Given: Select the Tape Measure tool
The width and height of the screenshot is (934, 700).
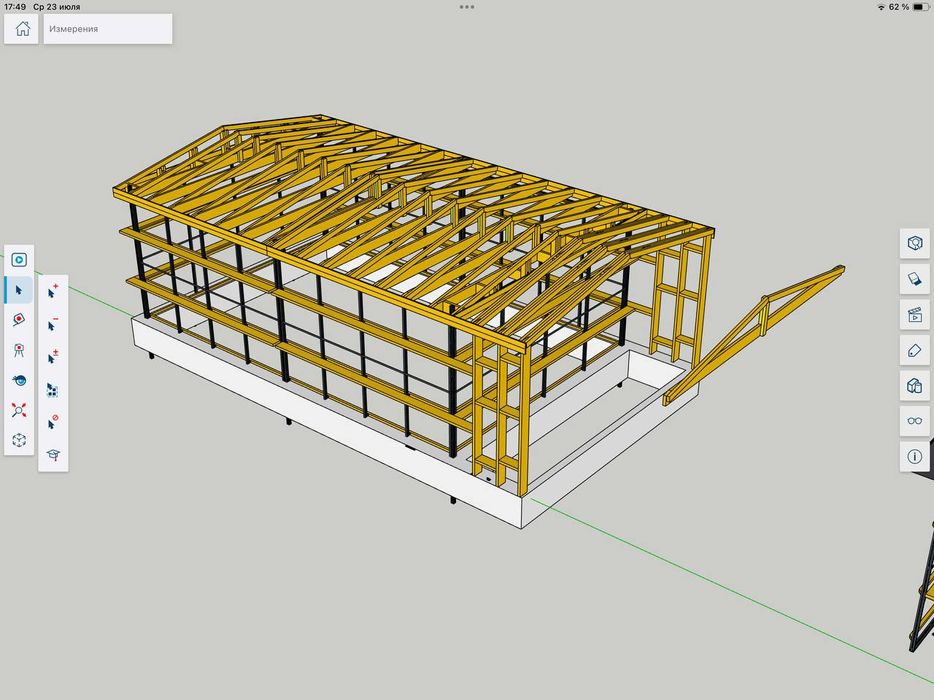Looking at the screenshot, I should pos(18,320).
